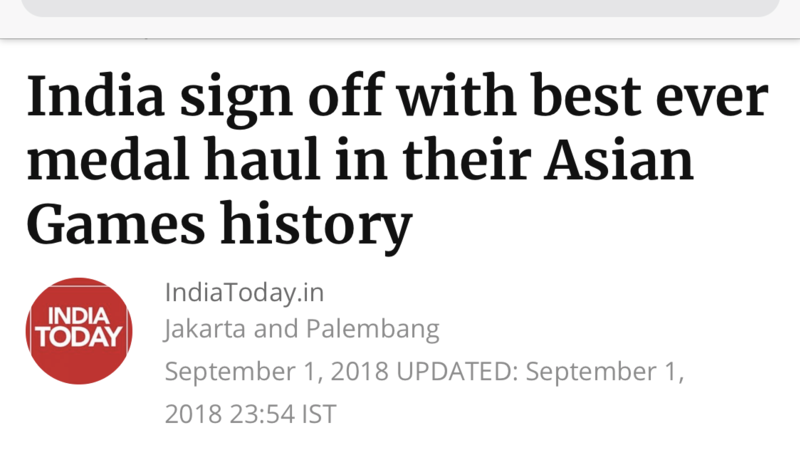Screen dimensions: 800x450
Task: Select "Jakarta" in the location line
Action: [206, 329]
